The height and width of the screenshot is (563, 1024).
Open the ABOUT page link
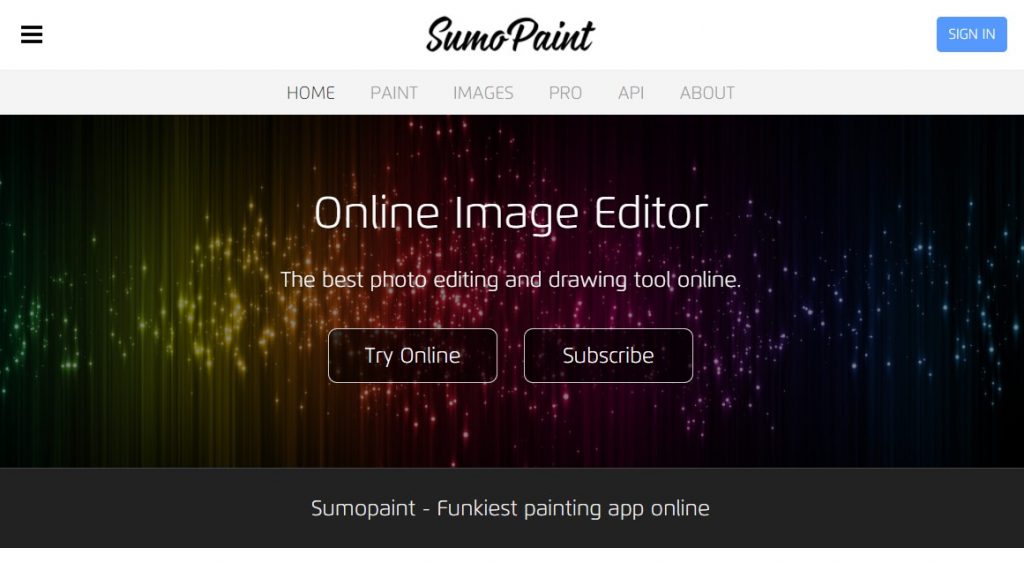pyautogui.click(x=707, y=93)
